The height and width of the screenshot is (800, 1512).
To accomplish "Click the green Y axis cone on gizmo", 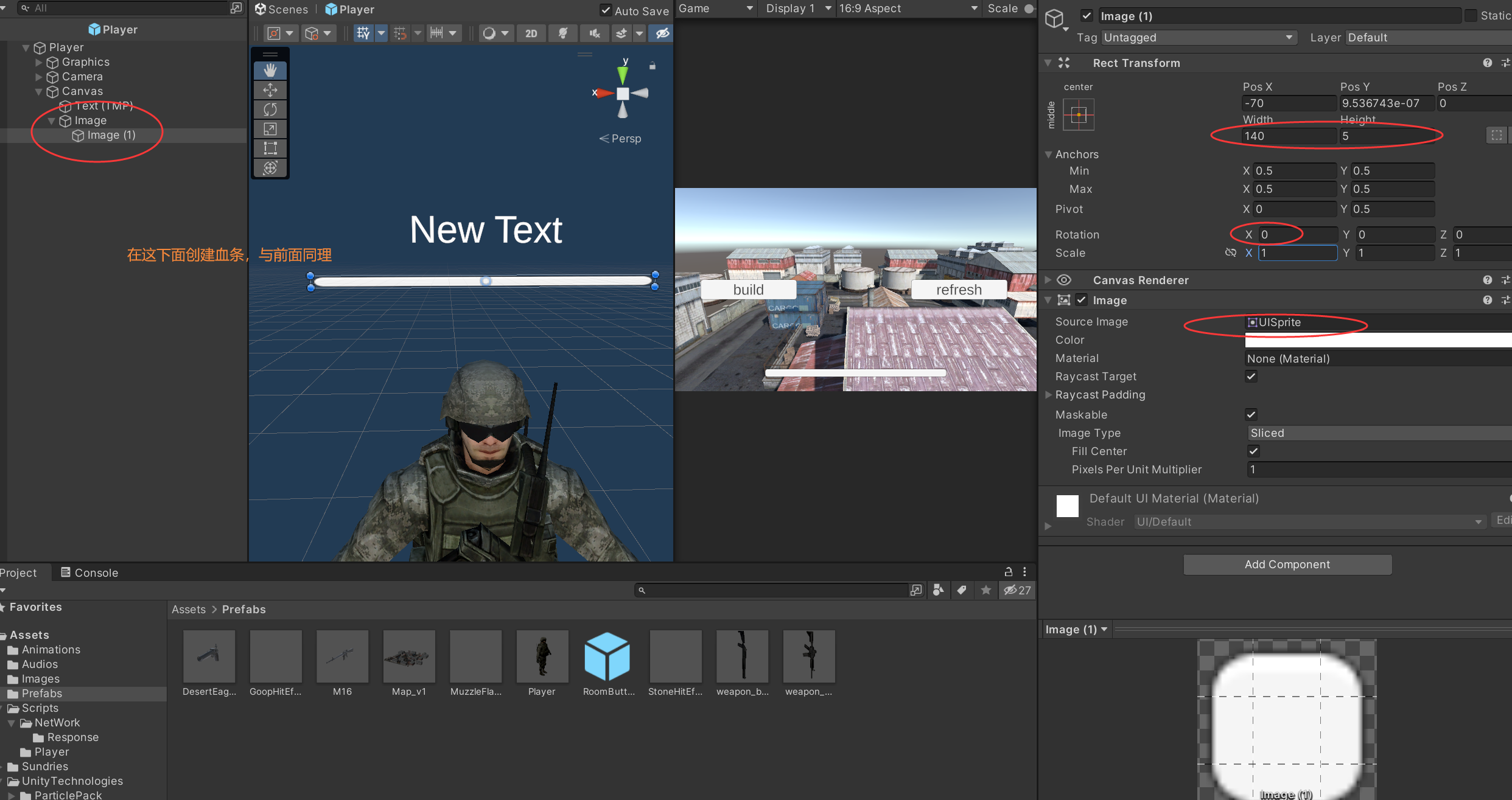I will [x=623, y=75].
